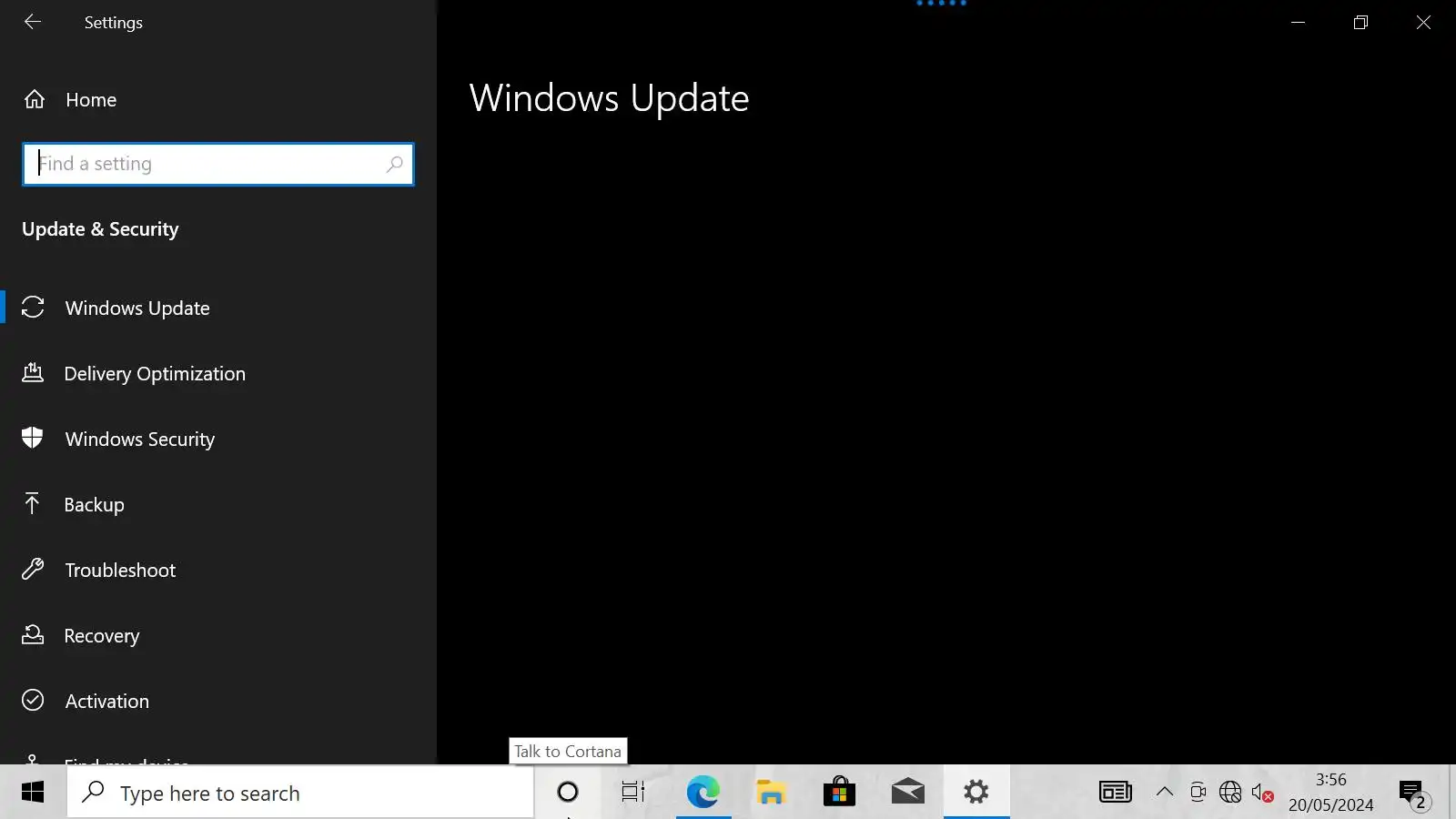Select Windows Update in the sidebar
1456x819 pixels.
point(218,308)
